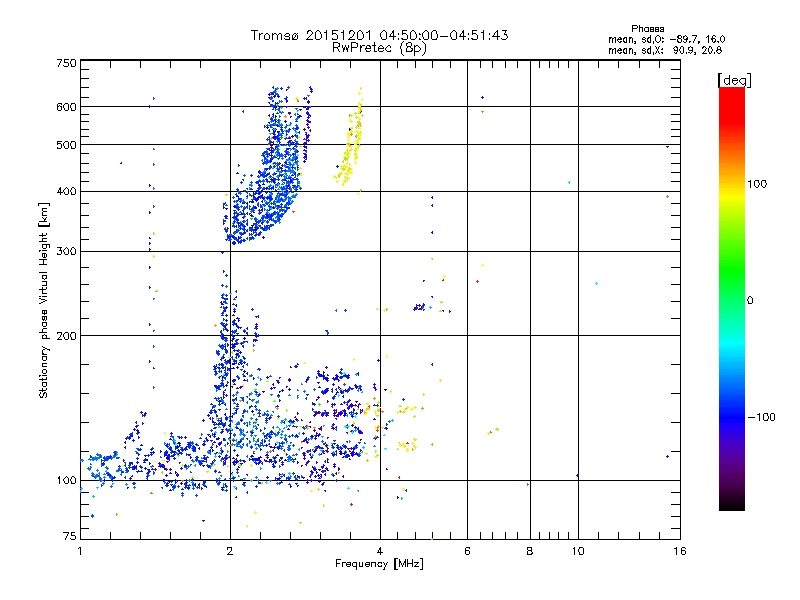Click the 'mean, sd,X: 90.9, 20.8' line
The width and height of the screenshot is (800, 600).
(x=665, y=50)
